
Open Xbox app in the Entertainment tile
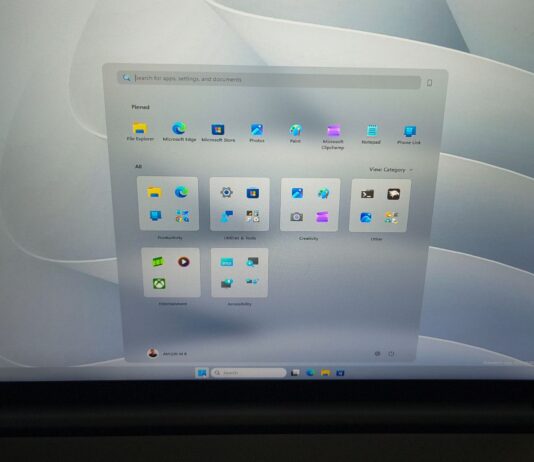pyautogui.click(x=159, y=284)
